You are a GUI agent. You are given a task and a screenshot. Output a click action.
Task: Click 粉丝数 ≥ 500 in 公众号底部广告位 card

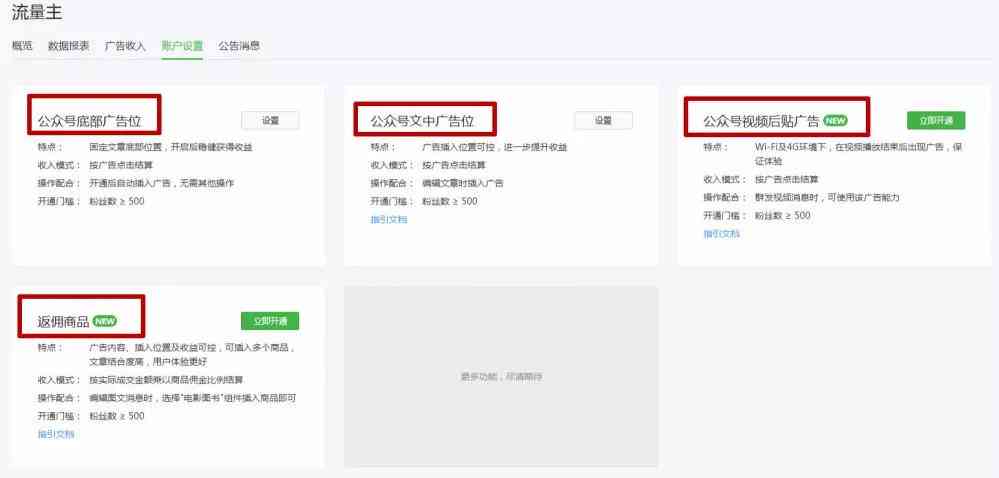[x=117, y=201]
